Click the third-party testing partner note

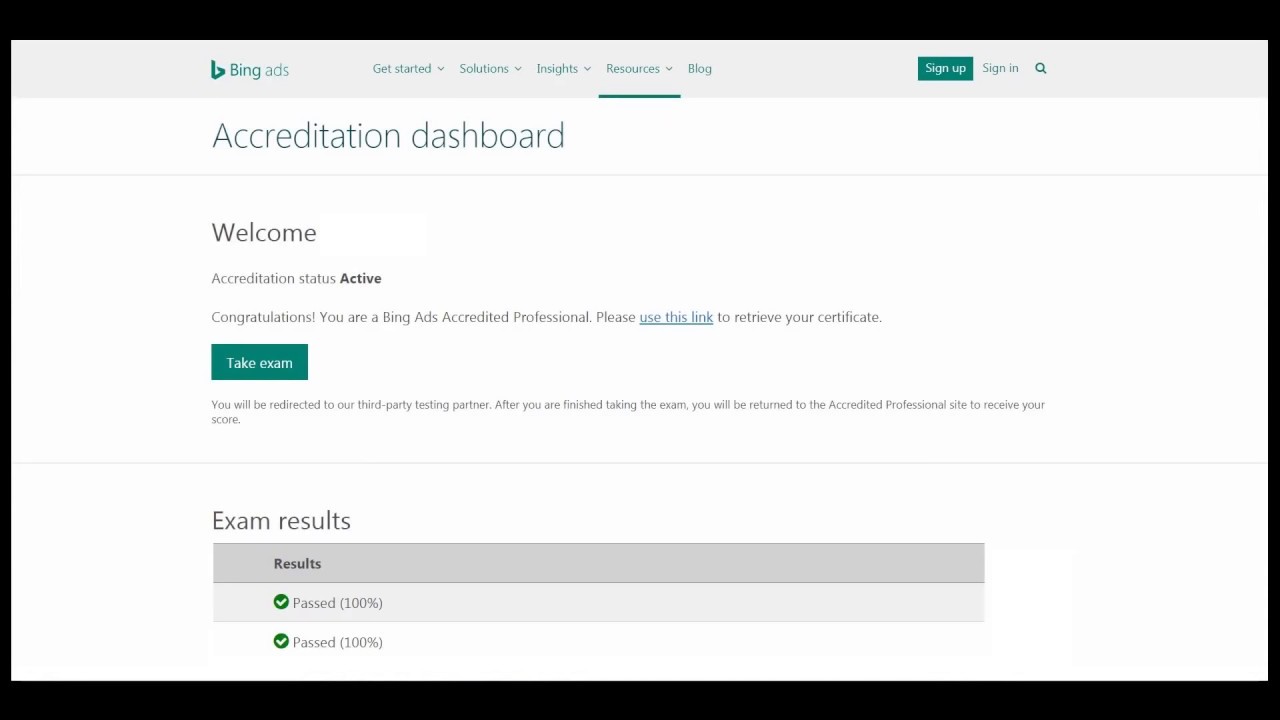(x=628, y=412)
